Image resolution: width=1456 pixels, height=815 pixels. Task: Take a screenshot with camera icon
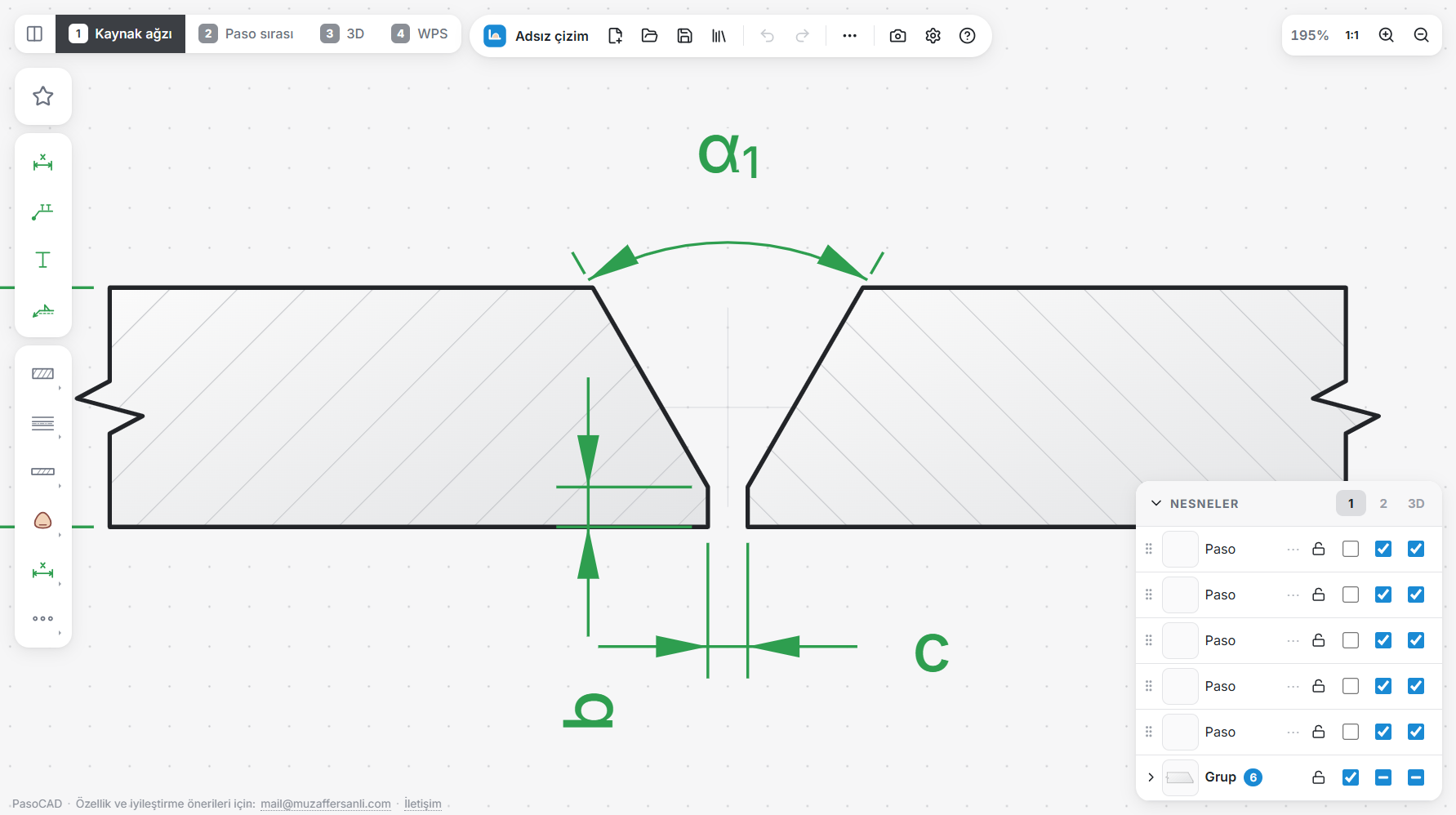(x=898, y=36)
